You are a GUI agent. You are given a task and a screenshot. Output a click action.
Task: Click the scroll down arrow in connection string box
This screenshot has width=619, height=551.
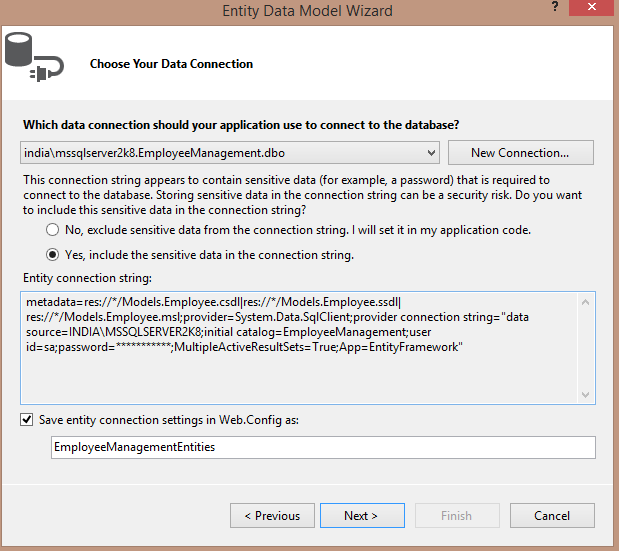click(587, 394)
